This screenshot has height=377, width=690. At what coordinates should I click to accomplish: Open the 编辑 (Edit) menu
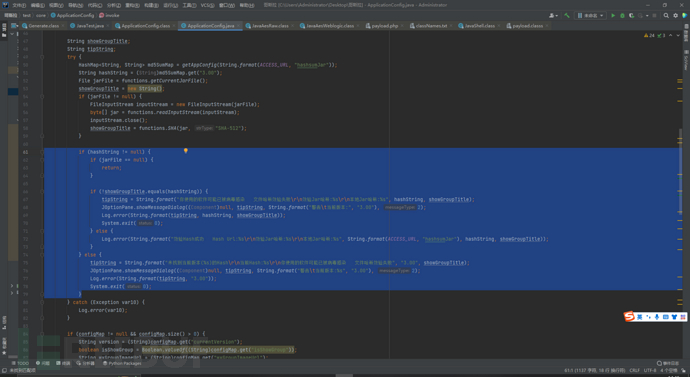[x=37, y=5]
